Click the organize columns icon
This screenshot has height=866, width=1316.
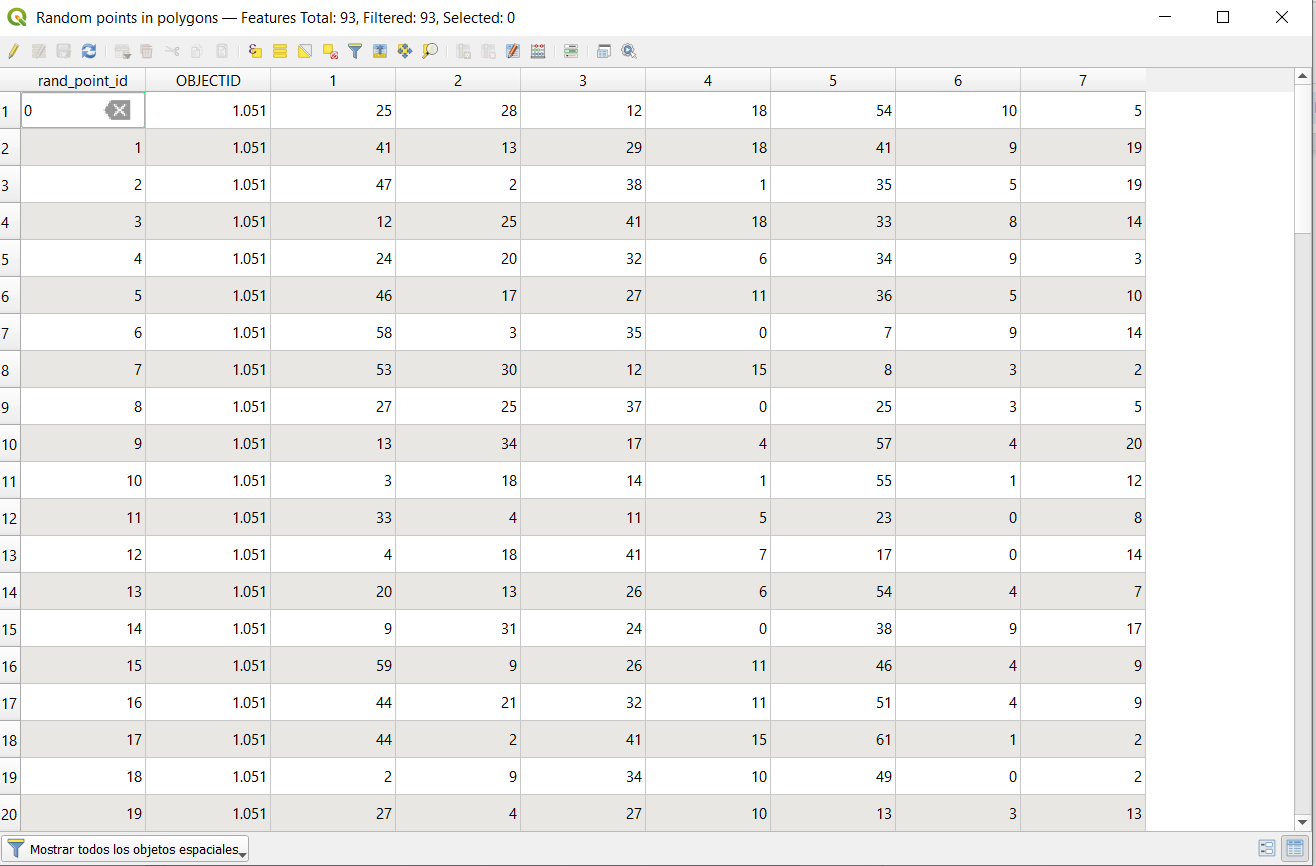[513, 51]
